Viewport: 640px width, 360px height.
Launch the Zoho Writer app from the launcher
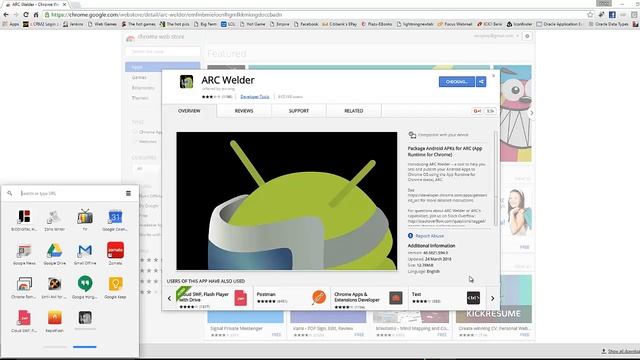tap(54, 220)
